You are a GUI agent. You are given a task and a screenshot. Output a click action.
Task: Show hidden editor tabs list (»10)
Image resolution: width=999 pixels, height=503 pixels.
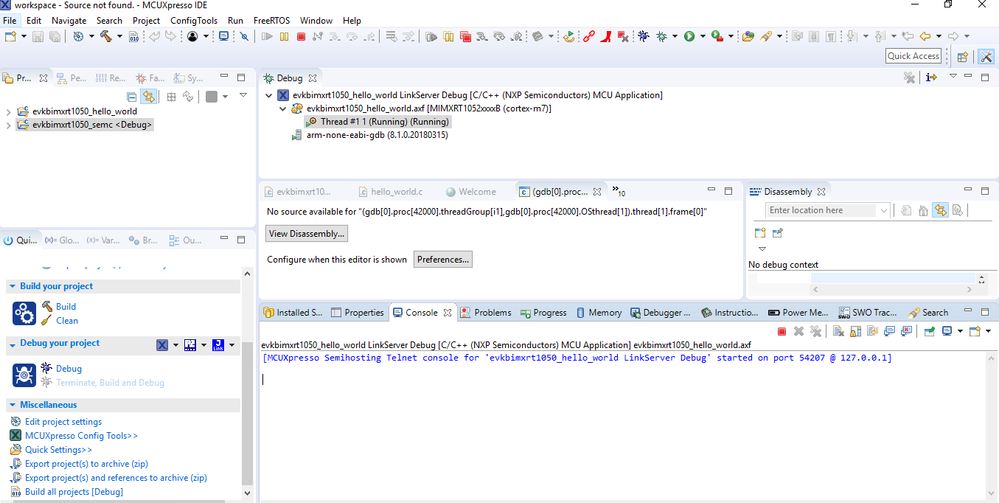click(x=619, y=191)
